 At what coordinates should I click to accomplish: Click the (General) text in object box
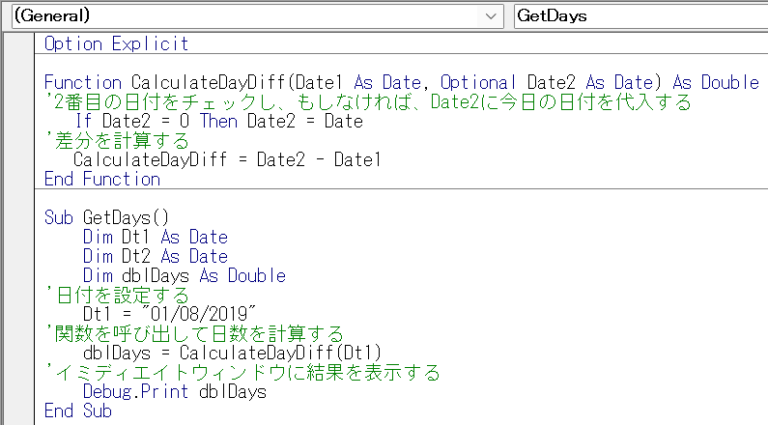click(52, 16)
